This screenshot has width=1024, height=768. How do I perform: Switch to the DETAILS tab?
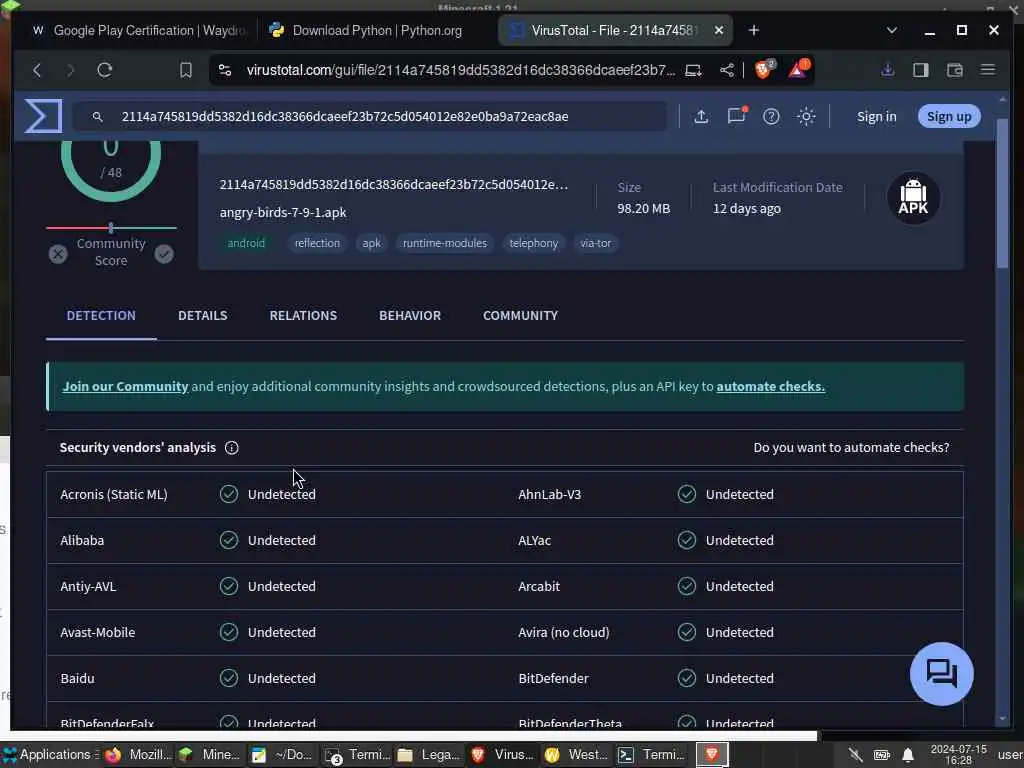[x=202, y=315]
